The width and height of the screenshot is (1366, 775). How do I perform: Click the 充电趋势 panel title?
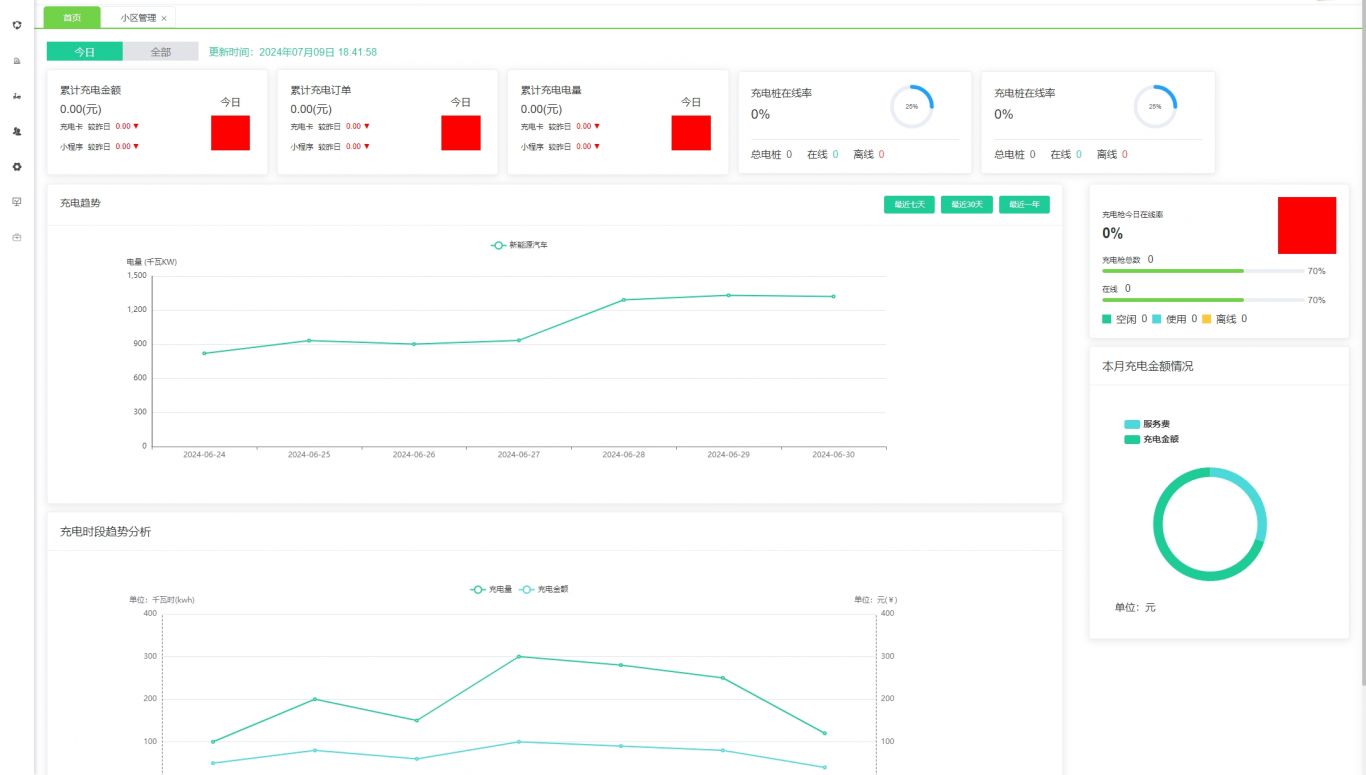[80, 203]
